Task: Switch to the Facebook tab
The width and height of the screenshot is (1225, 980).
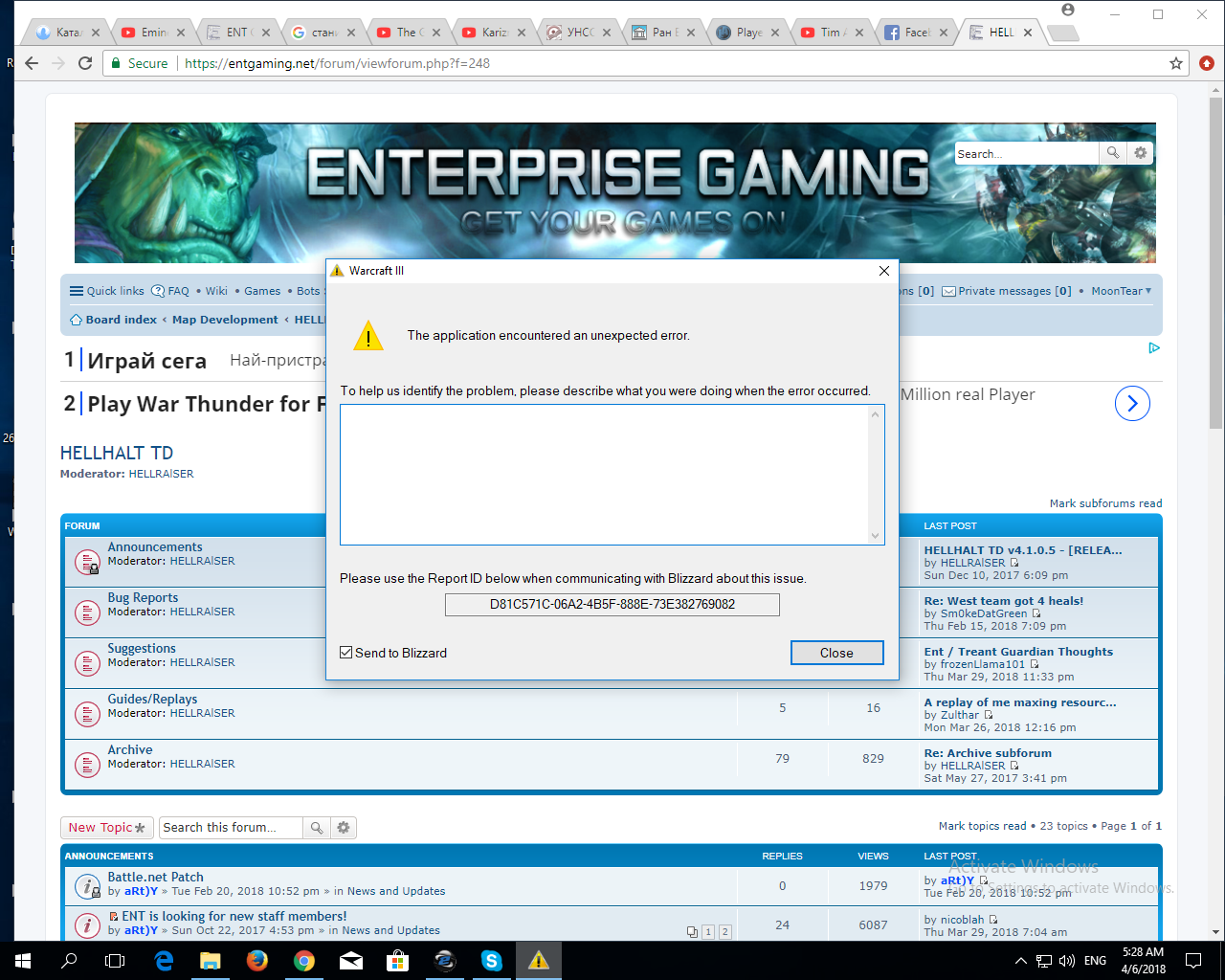Action: (914, 32)
